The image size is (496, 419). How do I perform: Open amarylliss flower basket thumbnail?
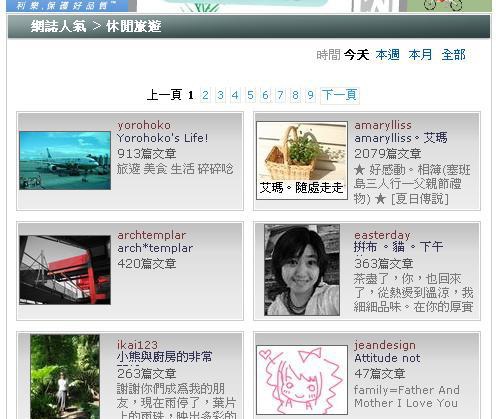tap(302, 160)
